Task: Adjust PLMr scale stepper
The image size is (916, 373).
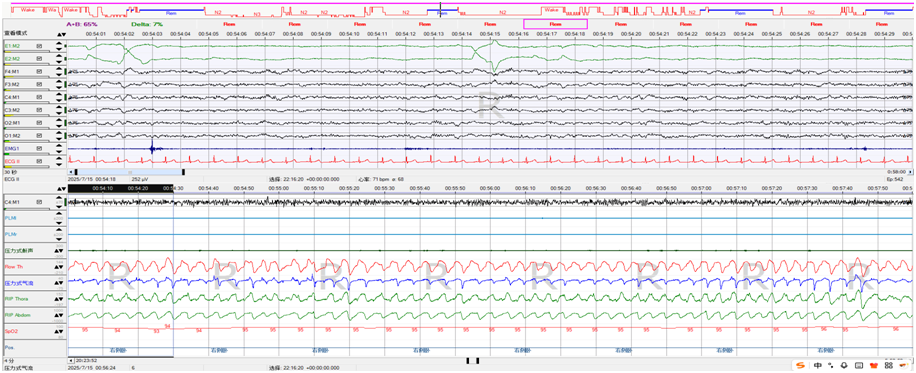Action: (60, 234)
